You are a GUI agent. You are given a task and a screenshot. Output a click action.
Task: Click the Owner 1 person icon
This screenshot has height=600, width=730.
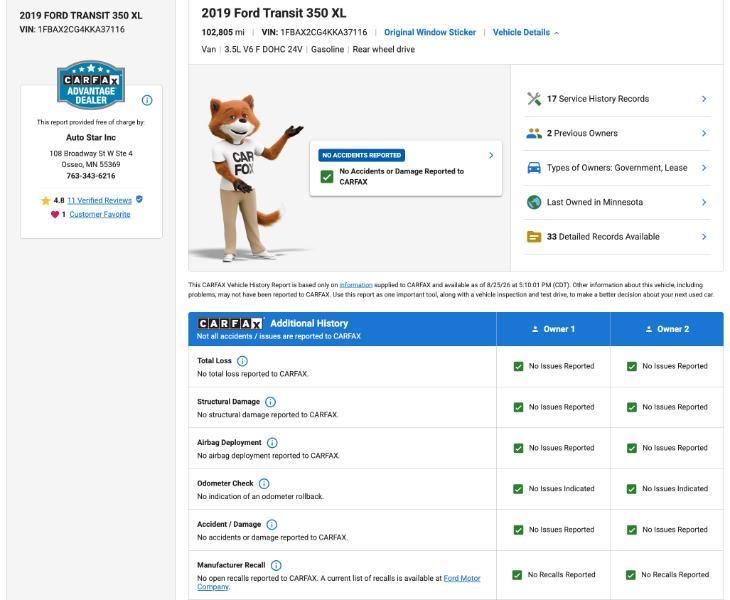click(x=535, y=329)
